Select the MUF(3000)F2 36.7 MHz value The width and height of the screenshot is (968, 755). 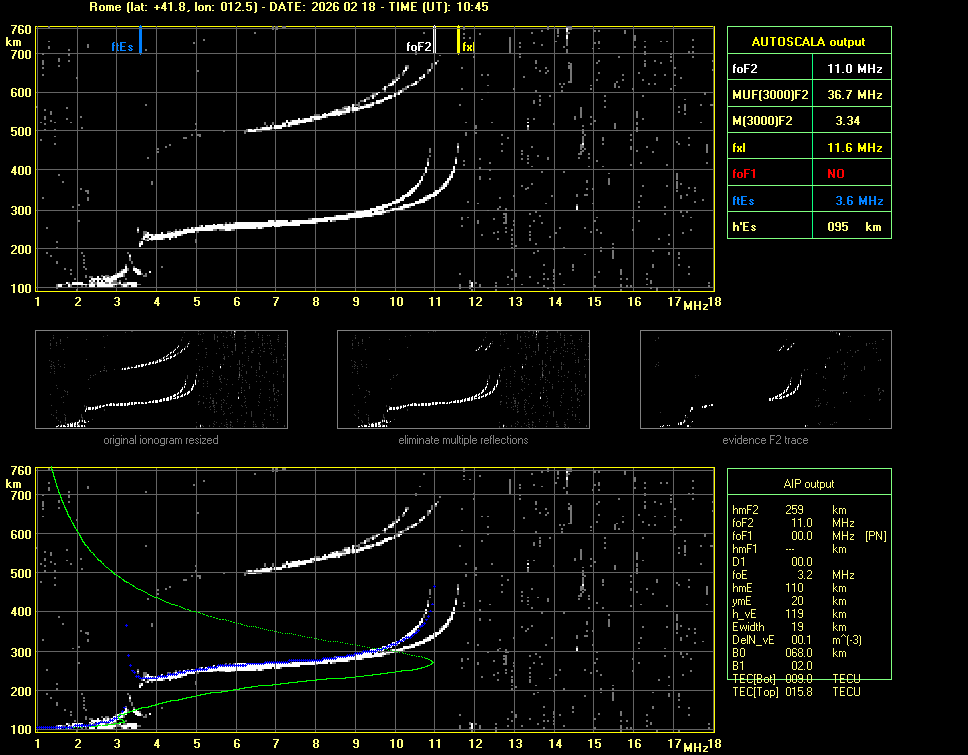point(853,94)
